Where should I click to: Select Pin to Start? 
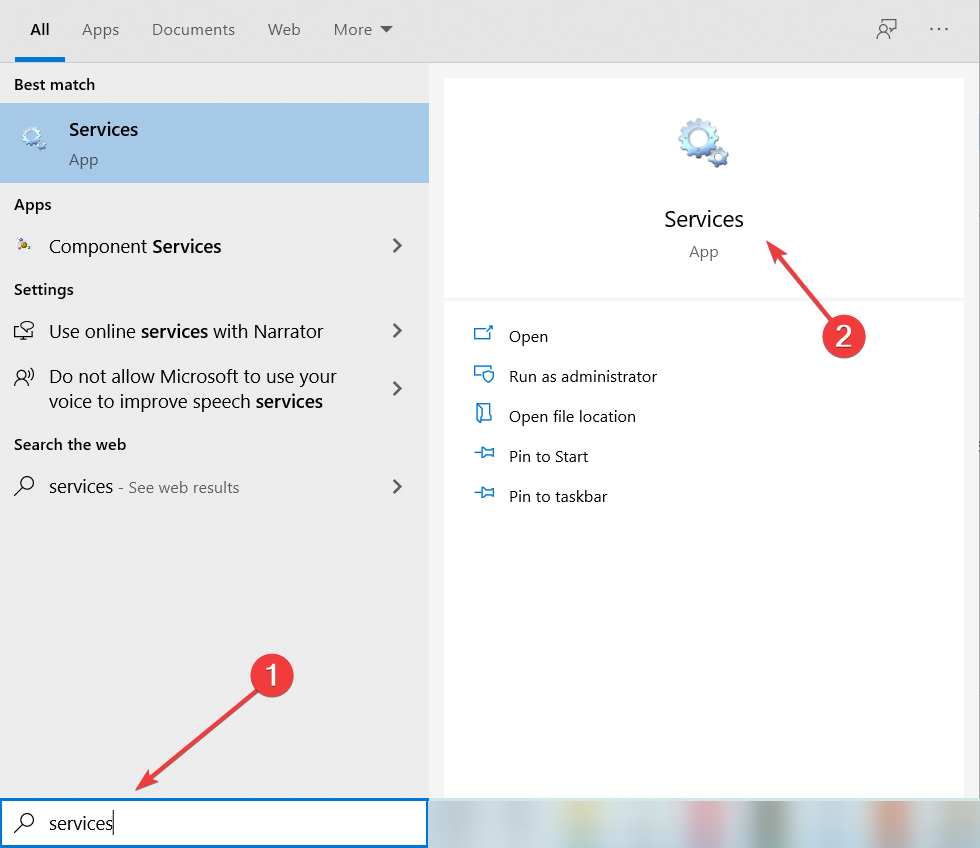pos(548,456)
